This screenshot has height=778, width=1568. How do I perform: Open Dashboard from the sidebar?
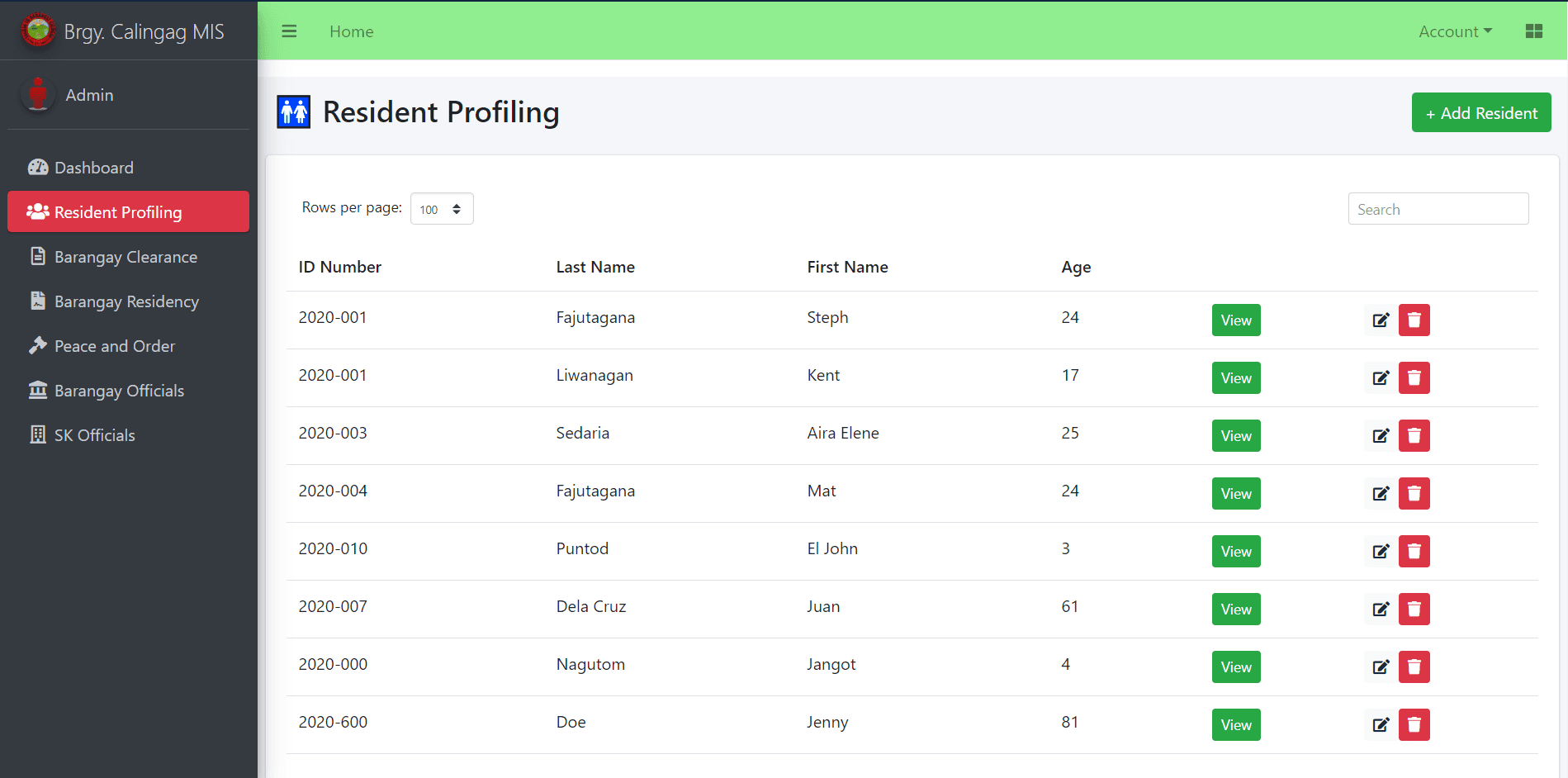pyautogui.click(x=93, y=168)
